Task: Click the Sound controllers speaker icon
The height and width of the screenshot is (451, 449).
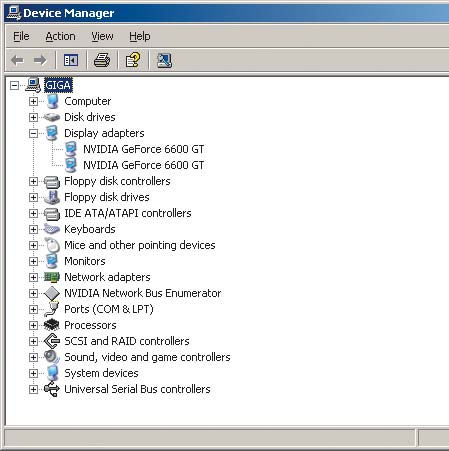Action: (52, 357)
